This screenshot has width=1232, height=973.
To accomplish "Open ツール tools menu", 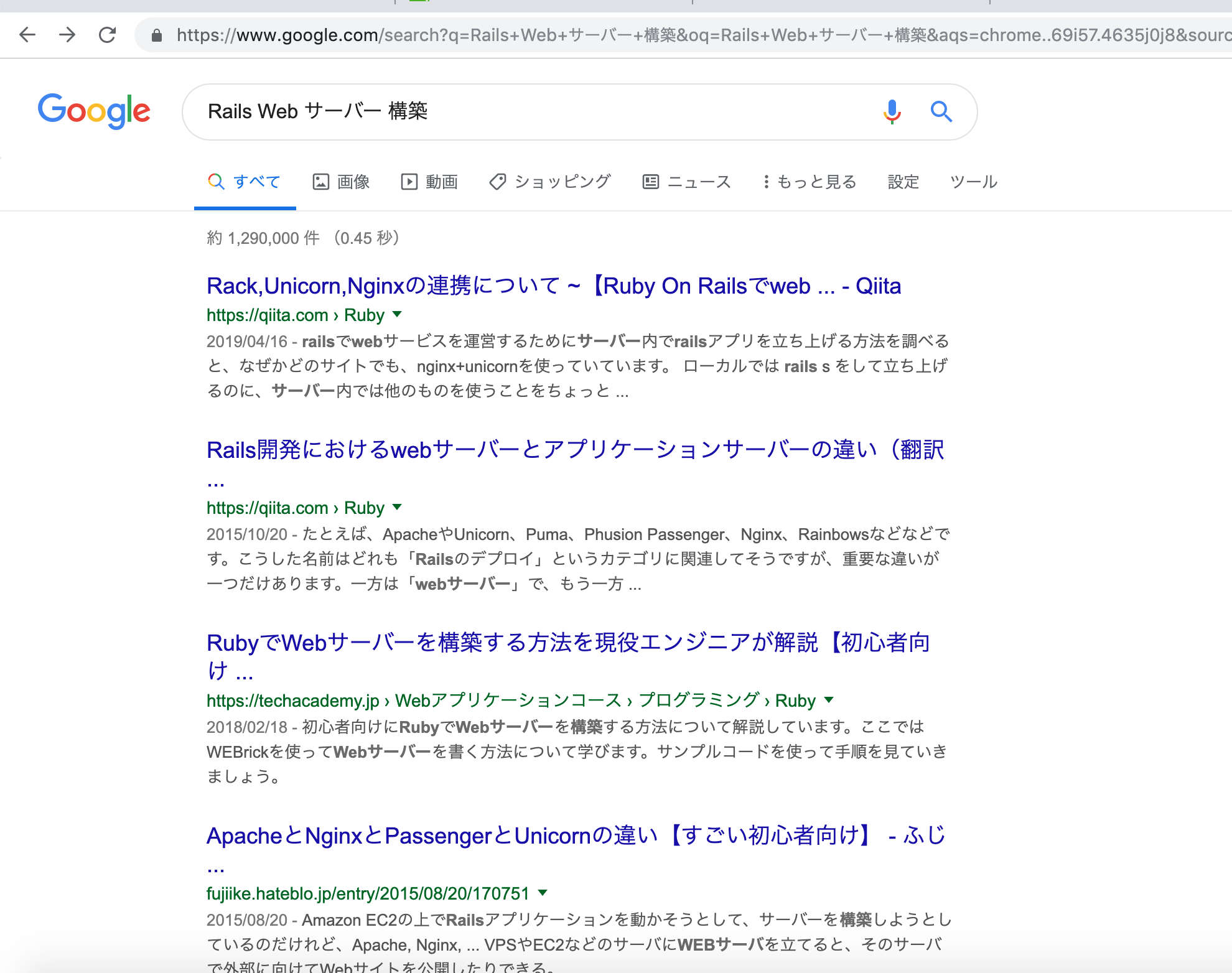I will point(973,182).
